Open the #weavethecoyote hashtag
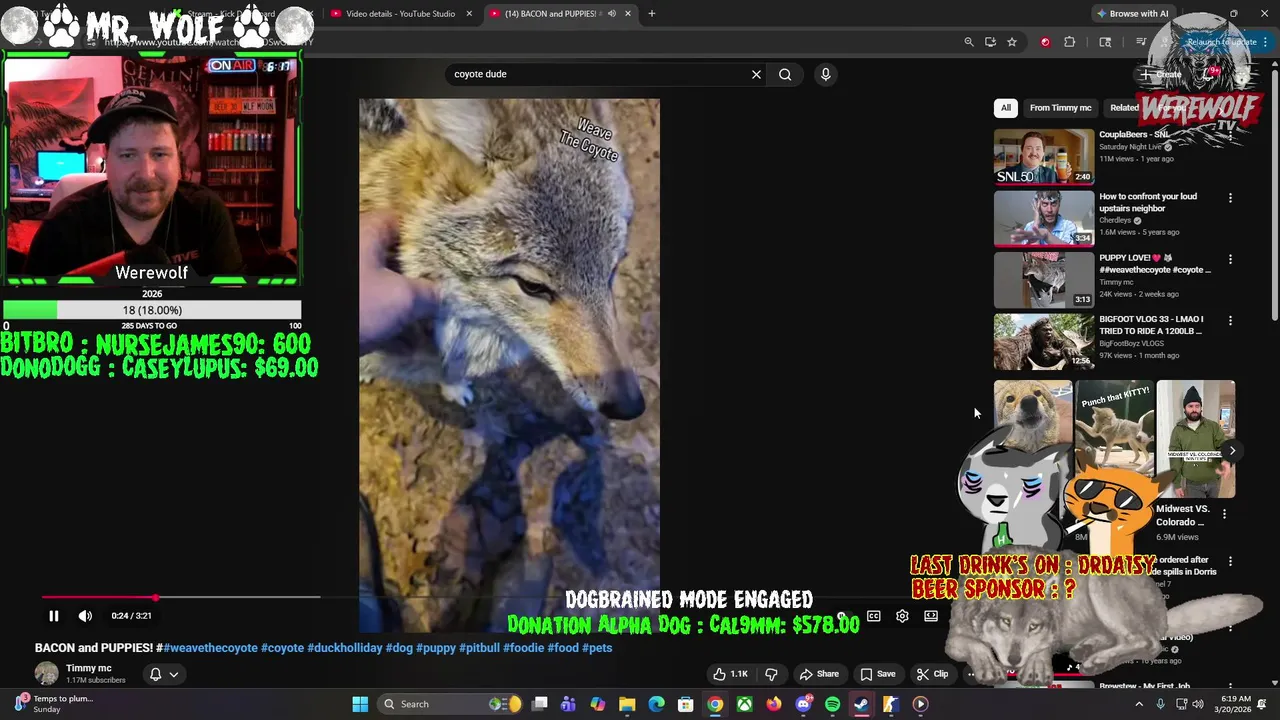Screen dimensions: 1280x720 pos(210,648)
